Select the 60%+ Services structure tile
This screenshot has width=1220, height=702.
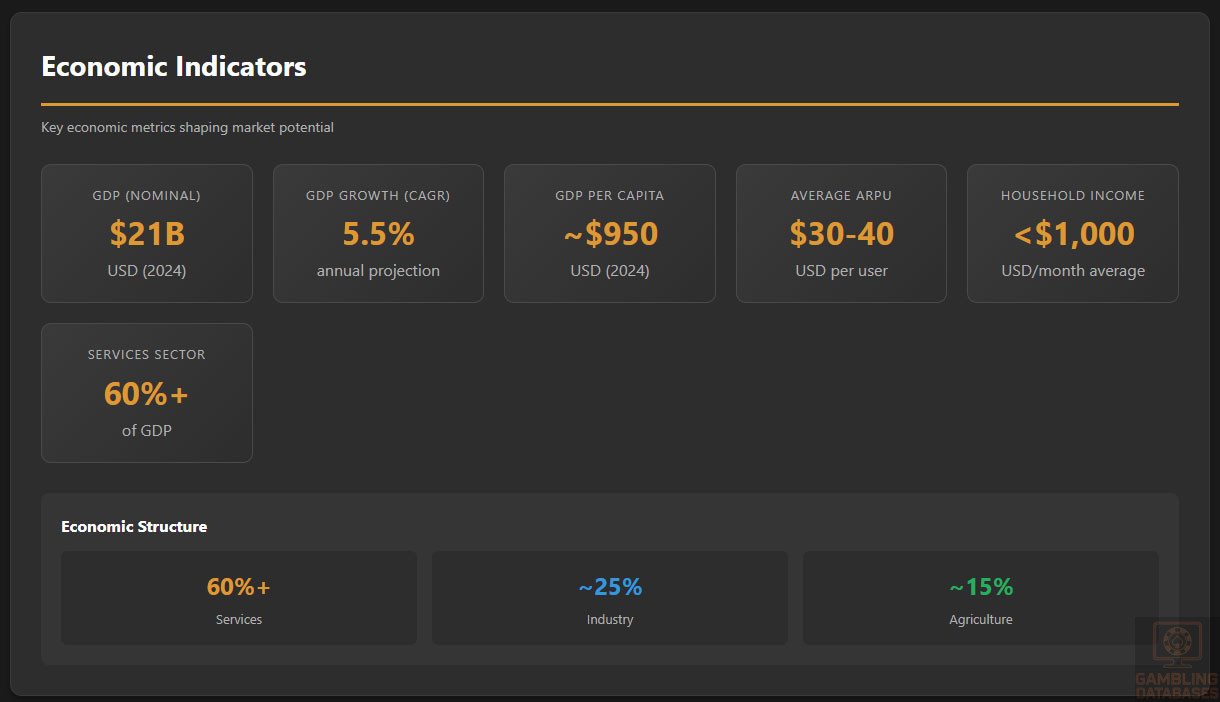point(239,598)
